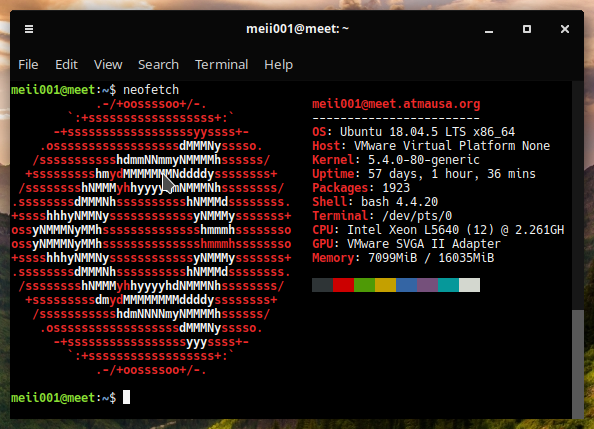The image size is (594, 429).
Task: Click the red color block
Action: [x=343, y=285]
